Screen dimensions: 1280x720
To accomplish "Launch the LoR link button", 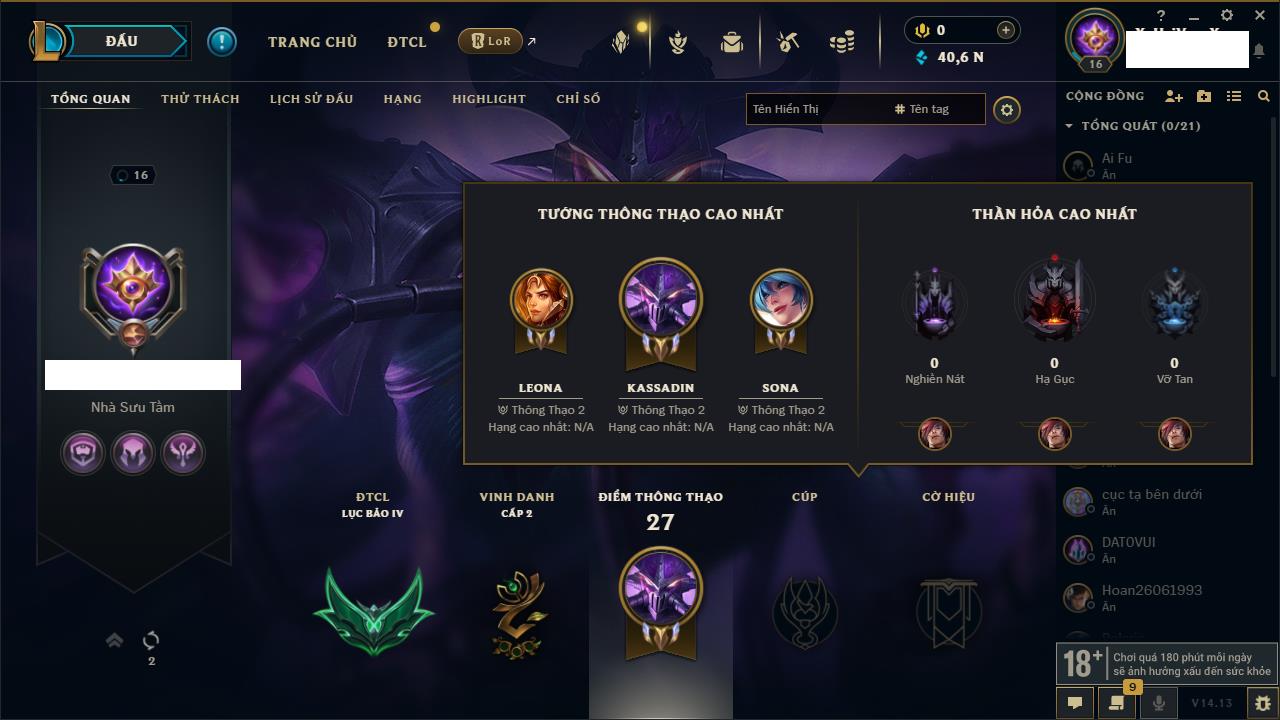I will pyautogui.click(x=490, y=41).
